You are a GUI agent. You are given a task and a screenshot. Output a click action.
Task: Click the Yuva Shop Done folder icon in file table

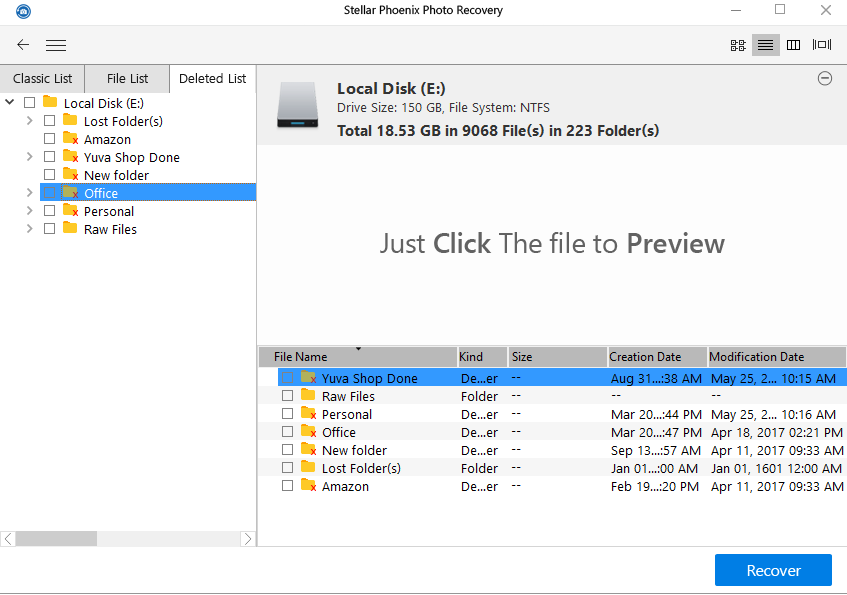click(309, 377)
